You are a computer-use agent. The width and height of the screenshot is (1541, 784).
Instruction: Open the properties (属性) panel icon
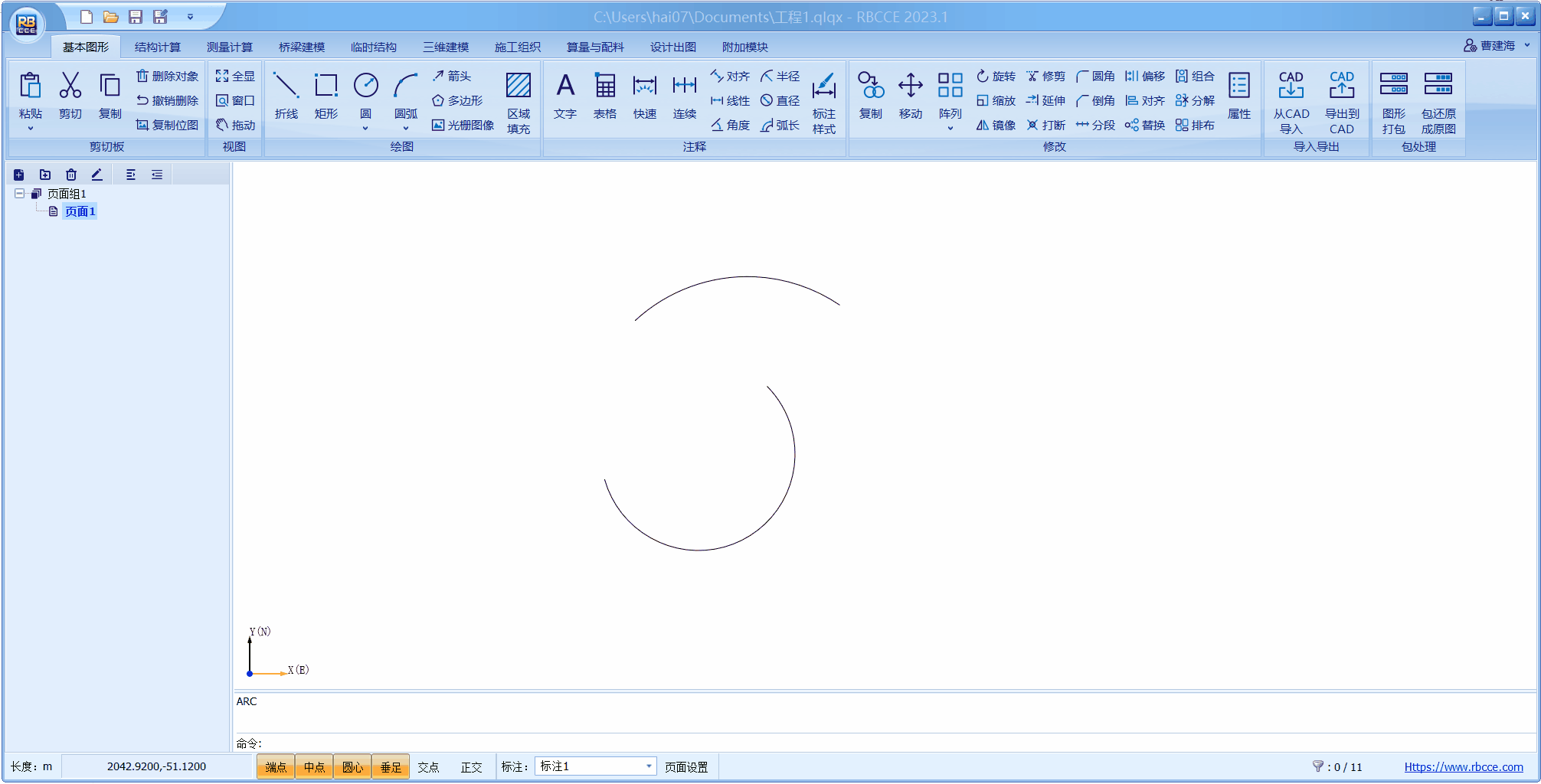(1238, 95)
